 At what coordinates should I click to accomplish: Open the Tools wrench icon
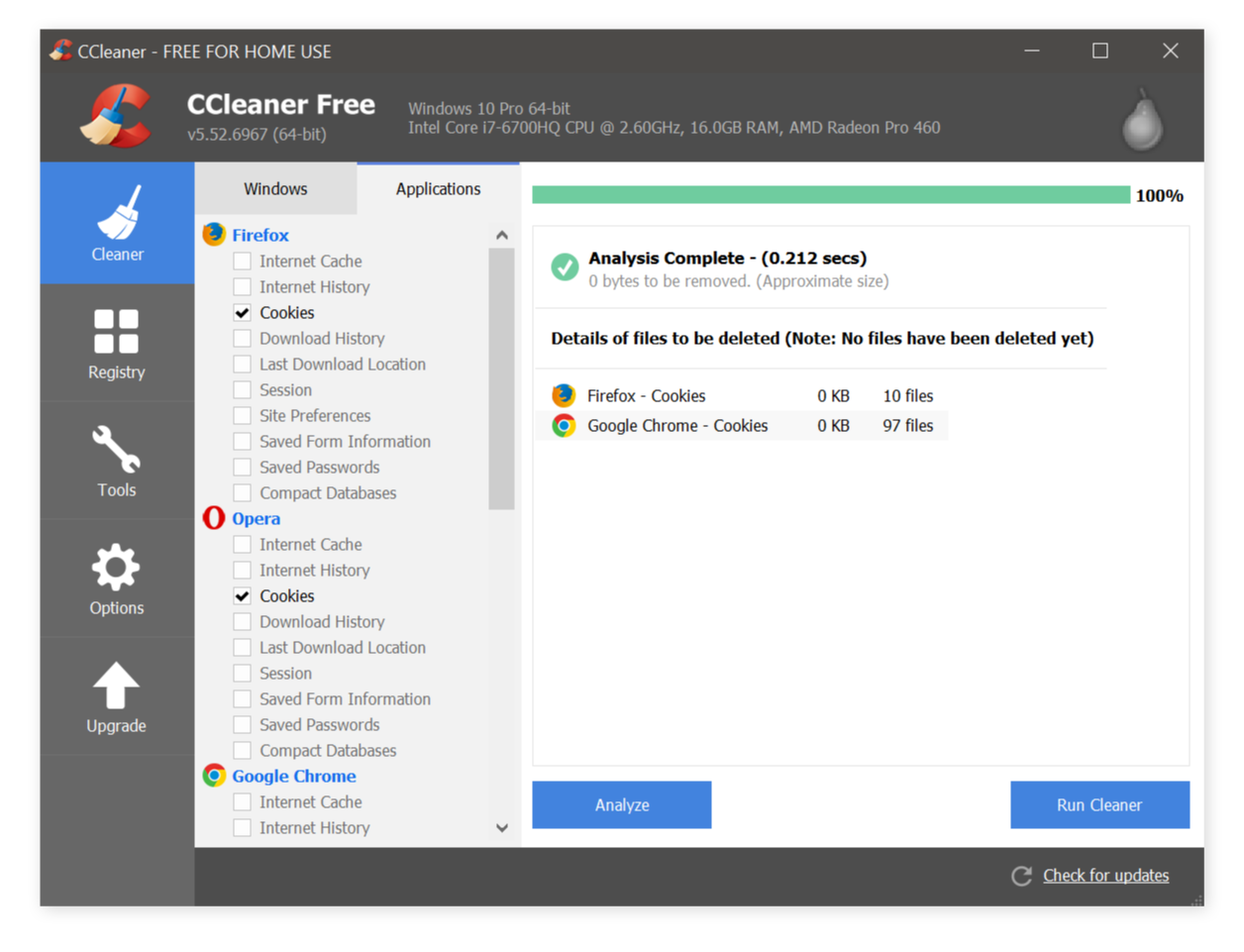(116, 449)
